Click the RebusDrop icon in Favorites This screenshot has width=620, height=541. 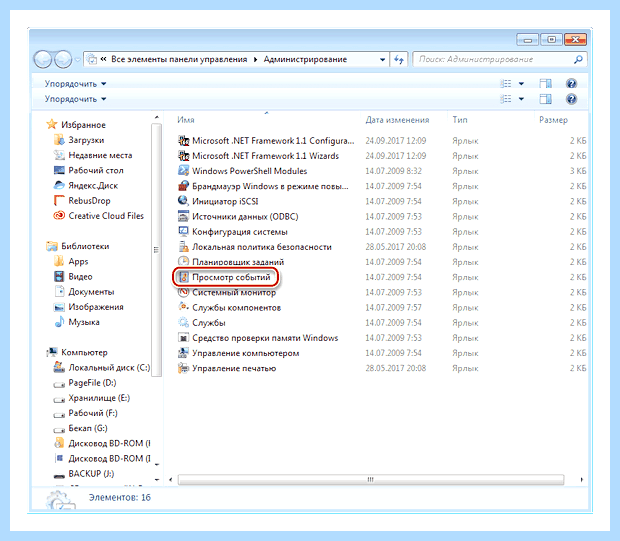coord(59,201)
